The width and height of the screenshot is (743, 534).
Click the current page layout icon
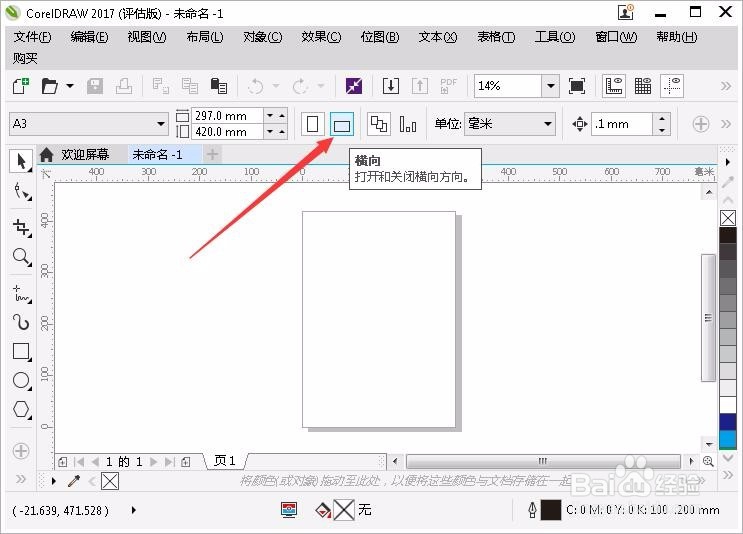408,124
